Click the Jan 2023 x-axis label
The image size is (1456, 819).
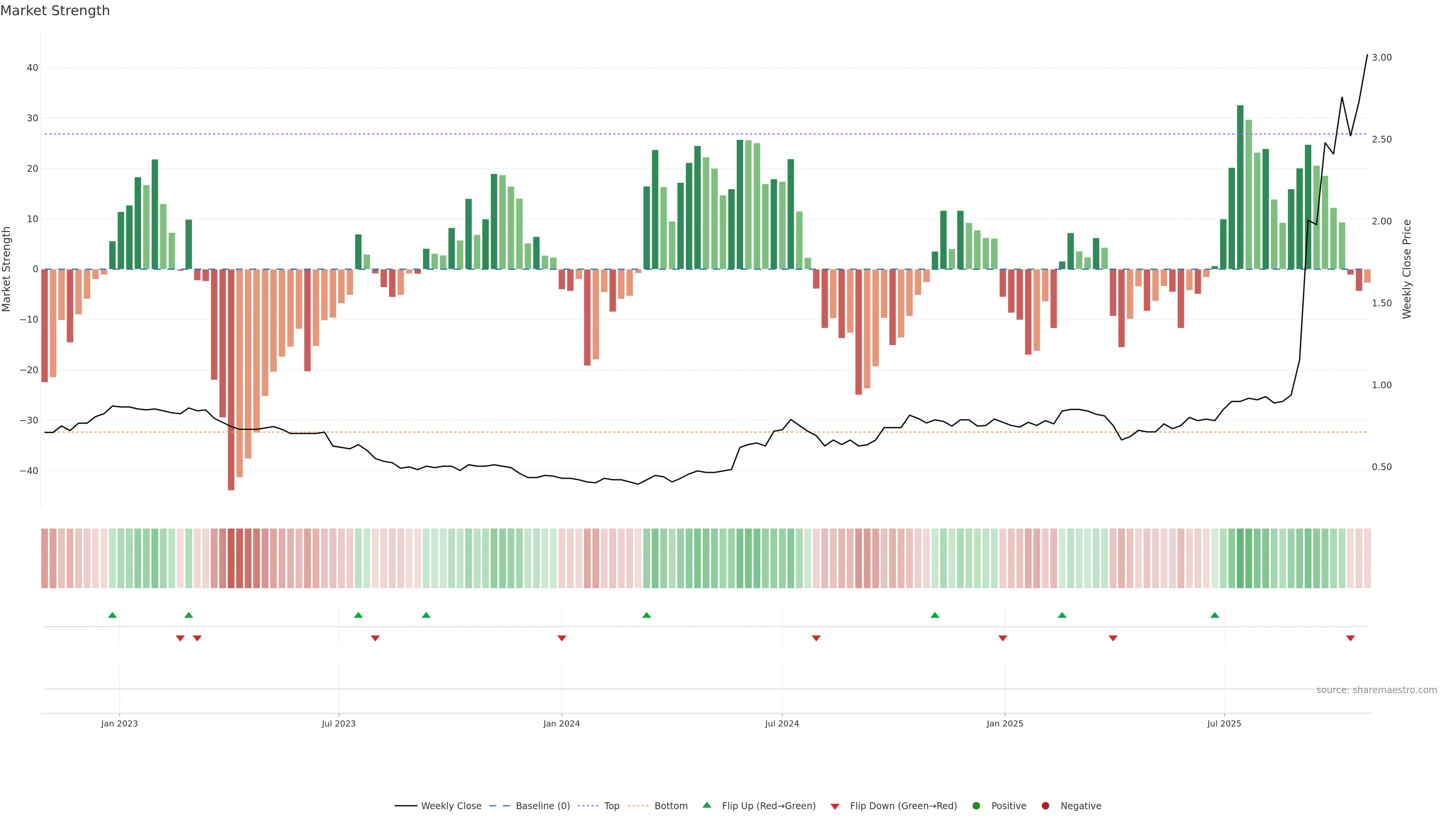(119, 723)
